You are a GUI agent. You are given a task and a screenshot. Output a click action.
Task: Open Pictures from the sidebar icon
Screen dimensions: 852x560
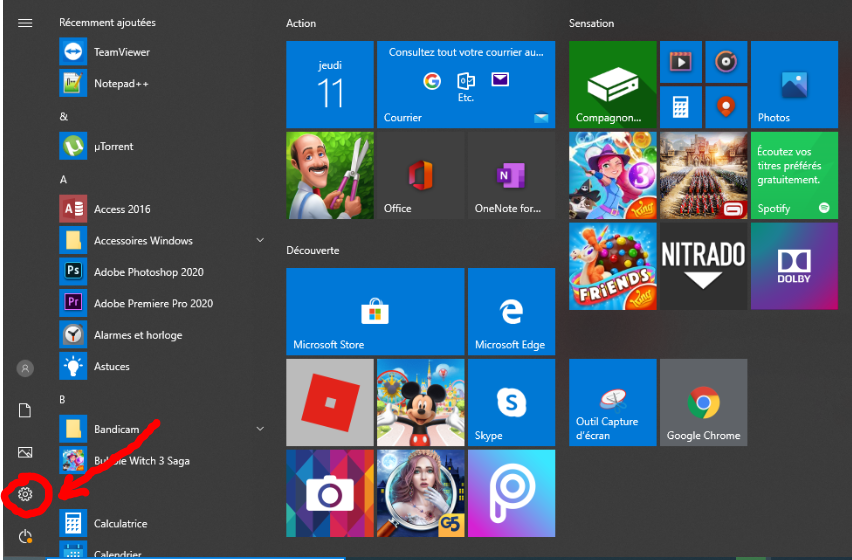click(x=25, y=452)
